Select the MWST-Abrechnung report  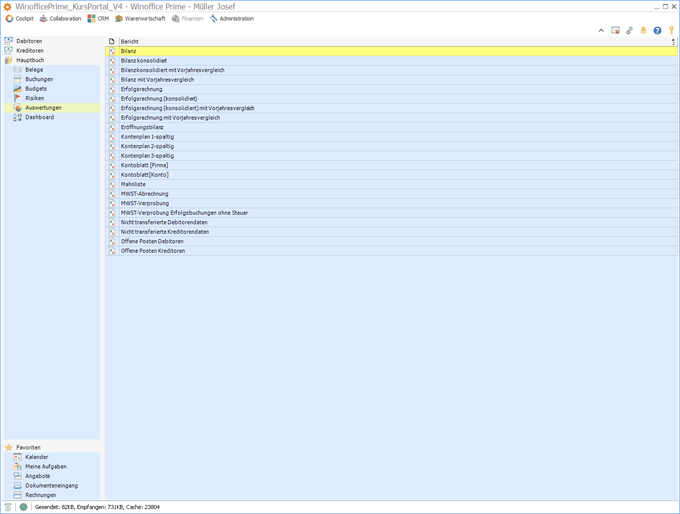tap(144, 194)
